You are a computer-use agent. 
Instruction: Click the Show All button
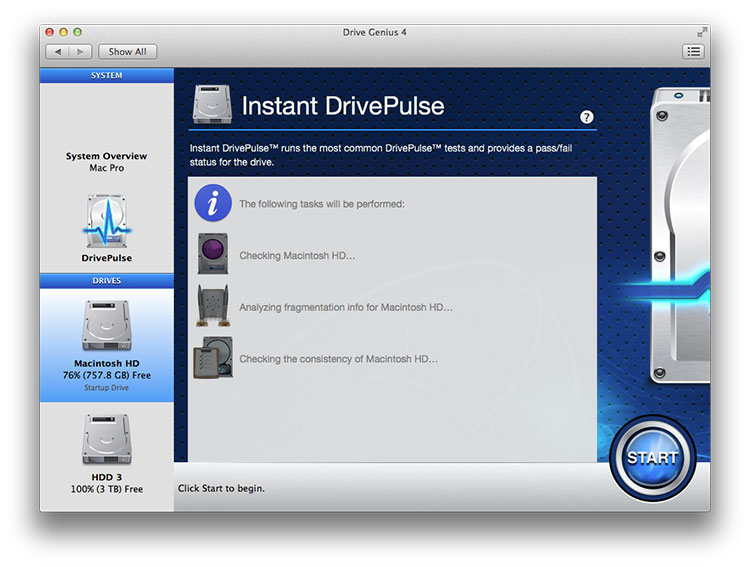click(x=127, y=52)
